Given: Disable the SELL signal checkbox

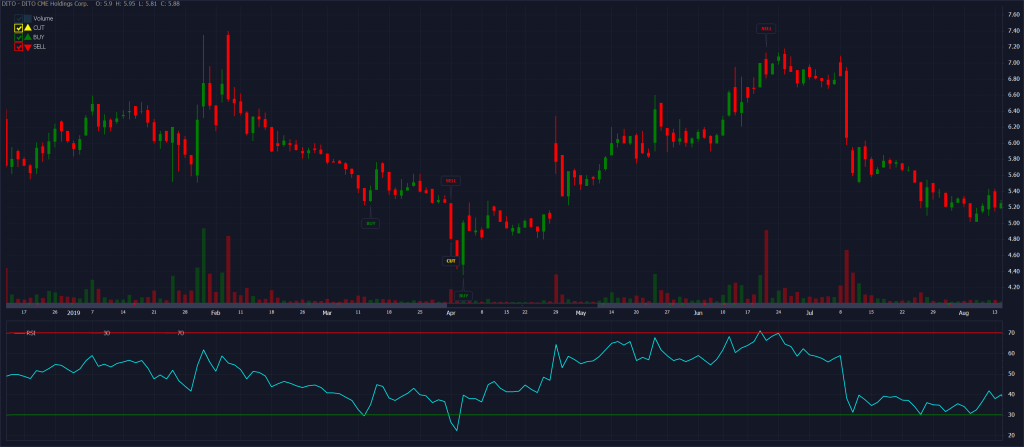Looking at the screenshot, I should point(18,47).
